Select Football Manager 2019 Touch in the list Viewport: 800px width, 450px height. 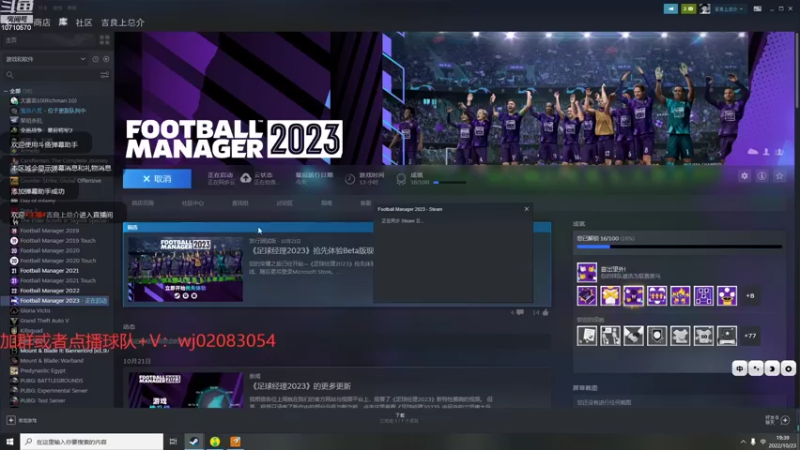58,240
